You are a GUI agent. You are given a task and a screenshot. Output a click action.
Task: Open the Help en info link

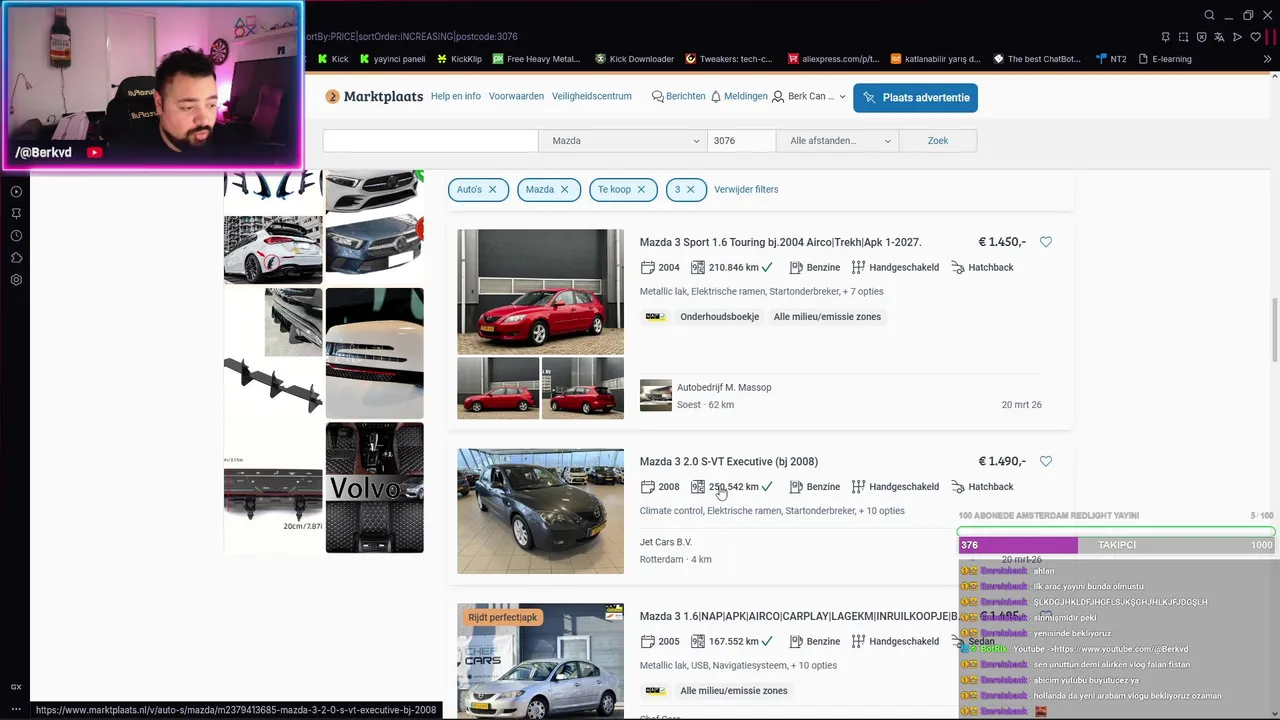pyautogui.click(x=456, y=96)
